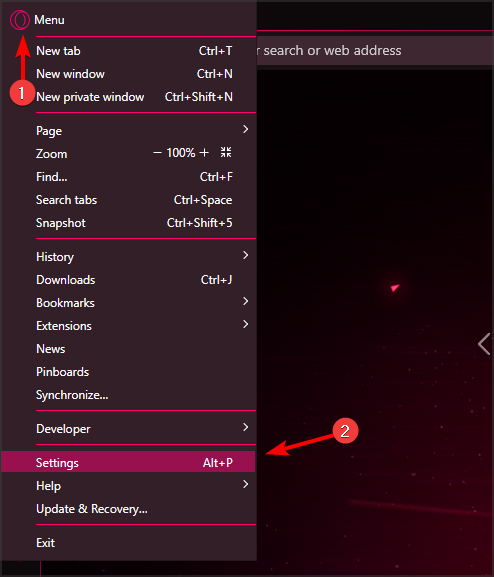Select Update & Recovery... entry
Viewport: 494px width, 577px height.
(128, 509)
